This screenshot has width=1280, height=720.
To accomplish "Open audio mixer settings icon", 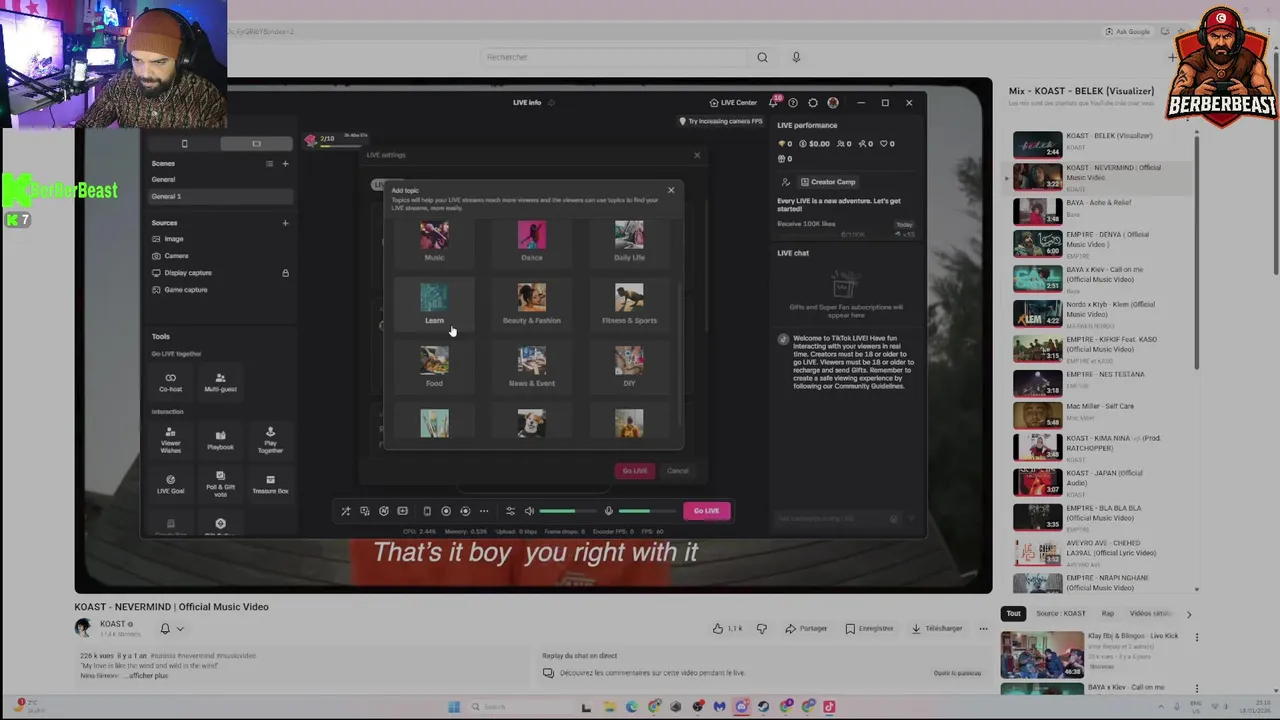I will point(510,511).
